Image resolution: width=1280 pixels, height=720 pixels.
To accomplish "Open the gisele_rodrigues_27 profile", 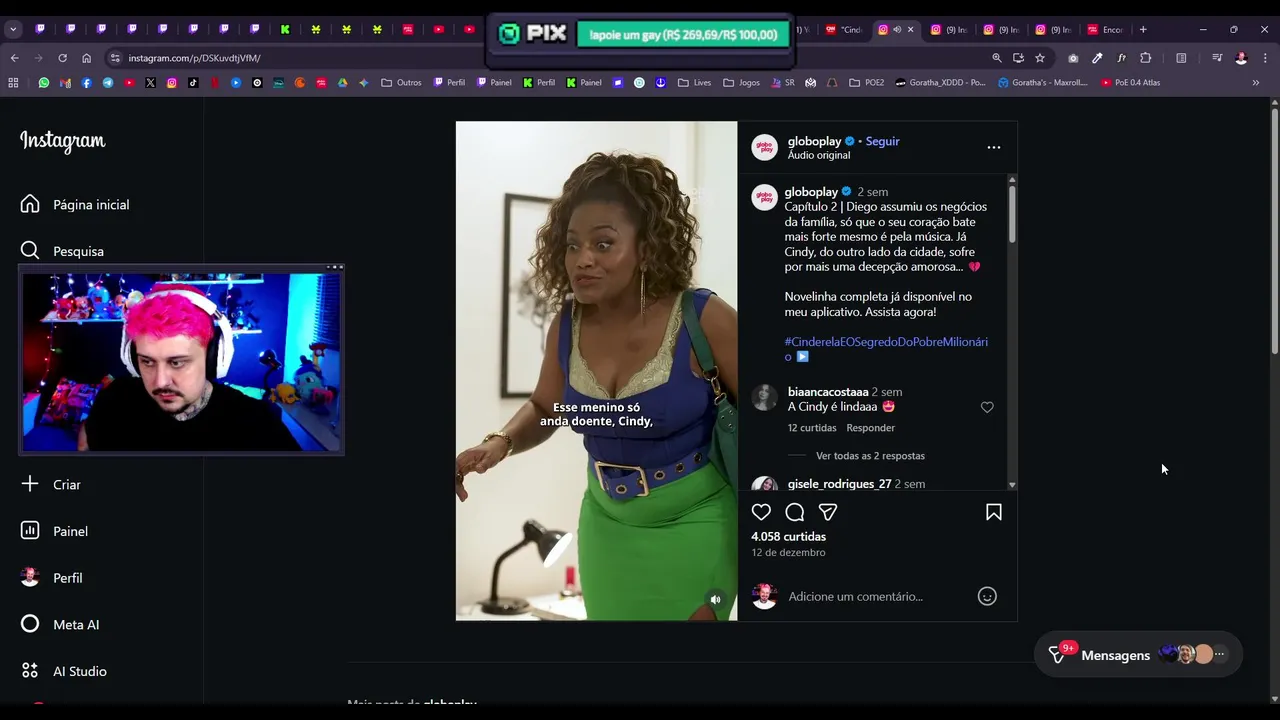I will (x=839, y=484).
